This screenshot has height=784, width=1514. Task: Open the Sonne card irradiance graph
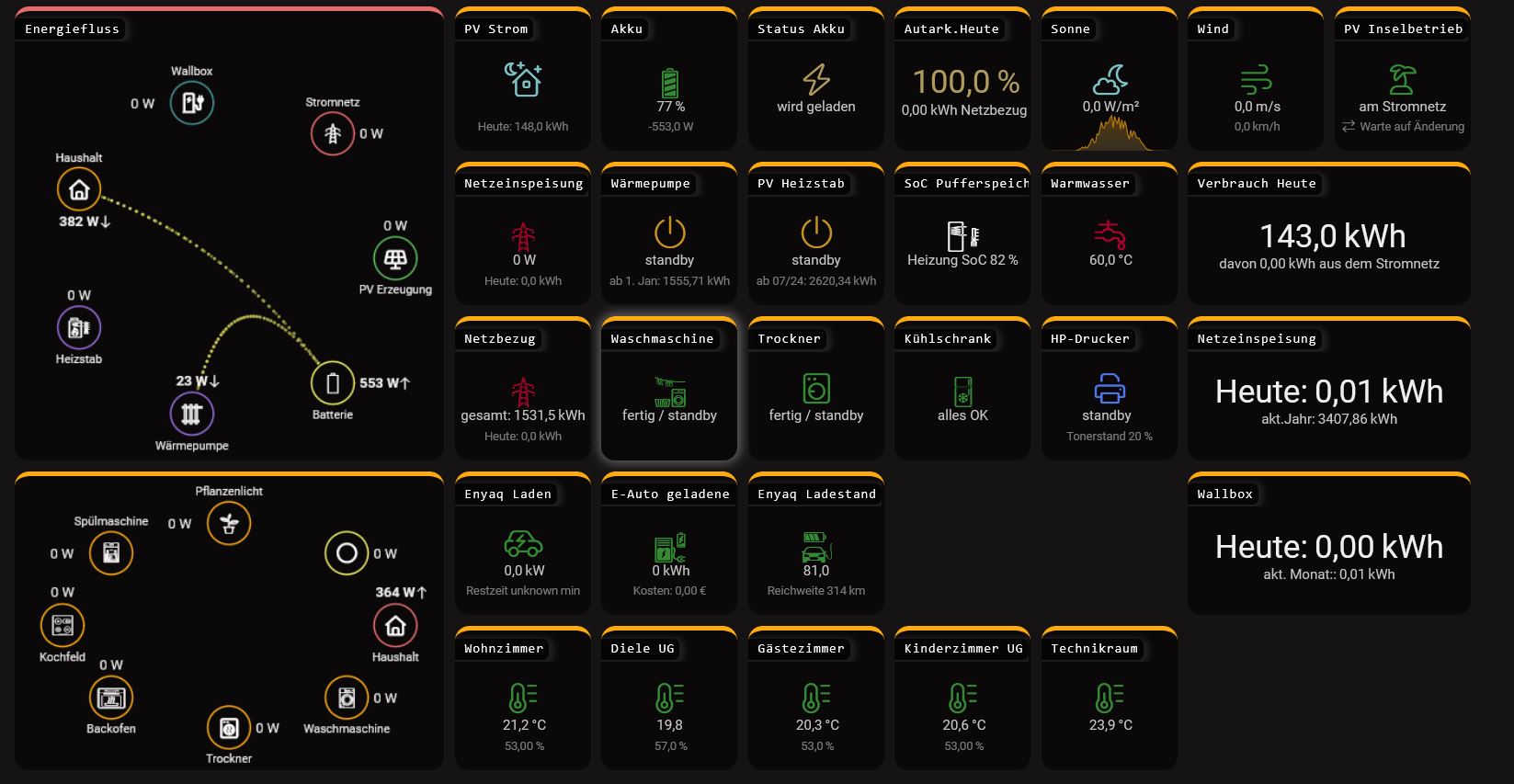click(1110, 133)
